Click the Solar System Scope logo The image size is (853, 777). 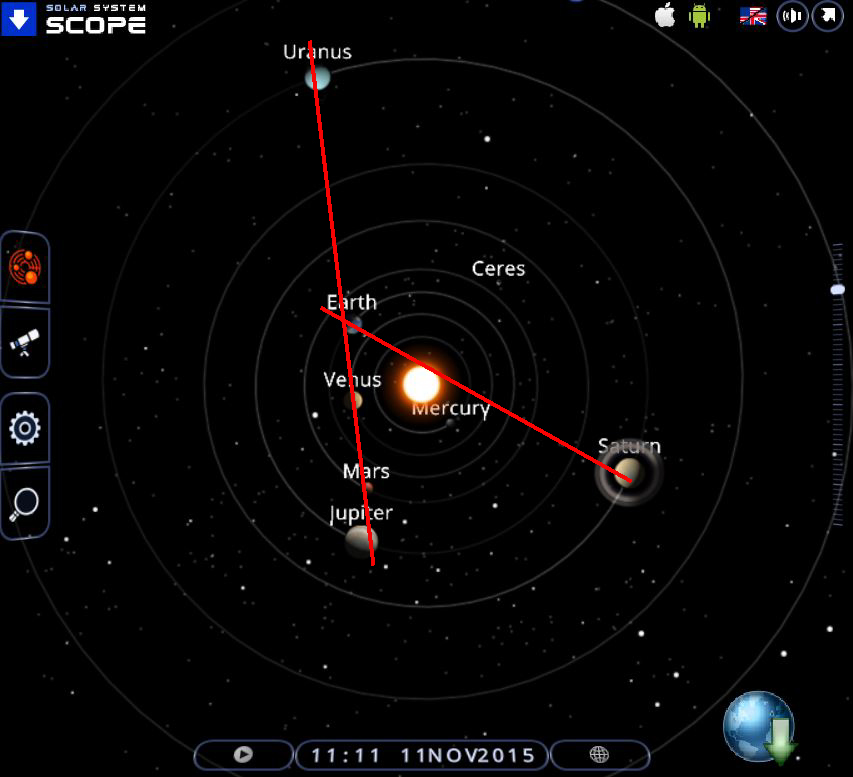74,19
